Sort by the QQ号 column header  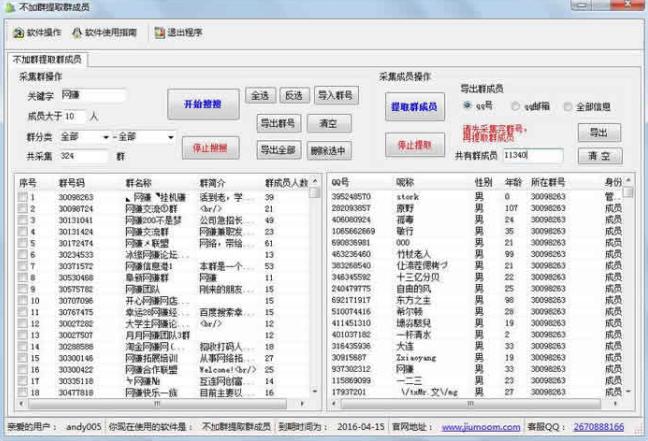point(341,182)
